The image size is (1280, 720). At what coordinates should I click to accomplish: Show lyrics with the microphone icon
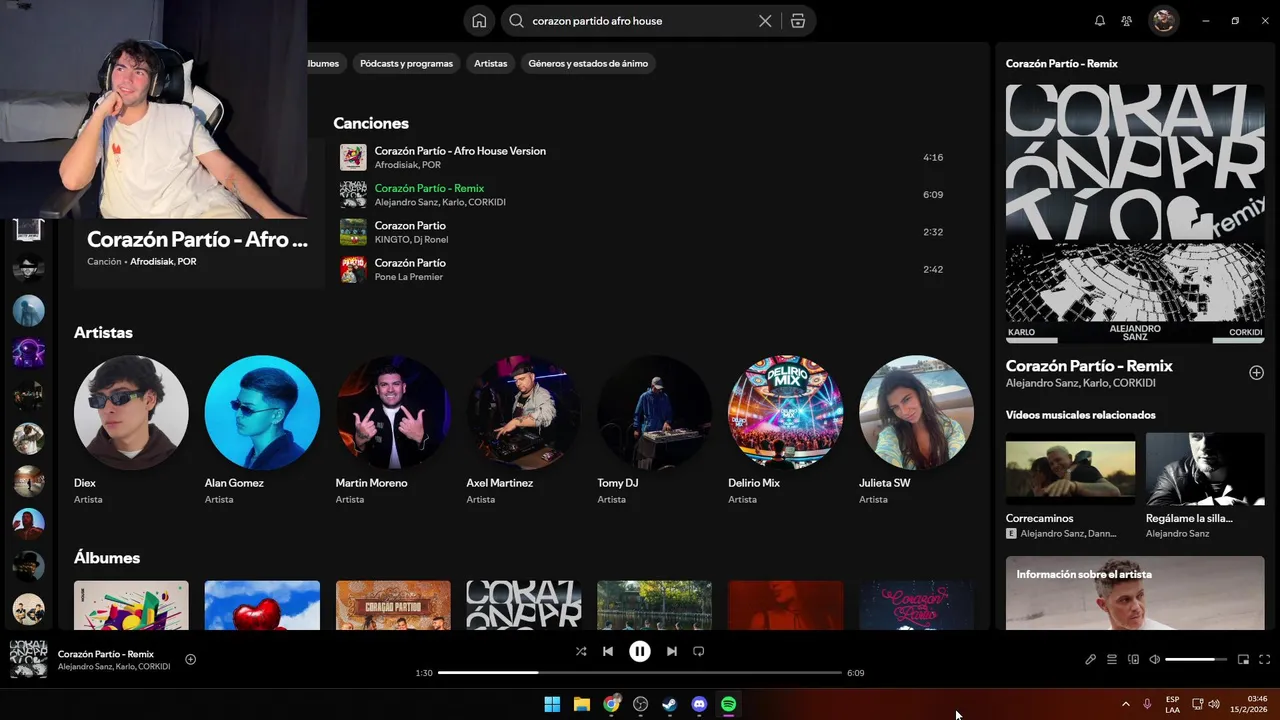[x=1091, y=659]
